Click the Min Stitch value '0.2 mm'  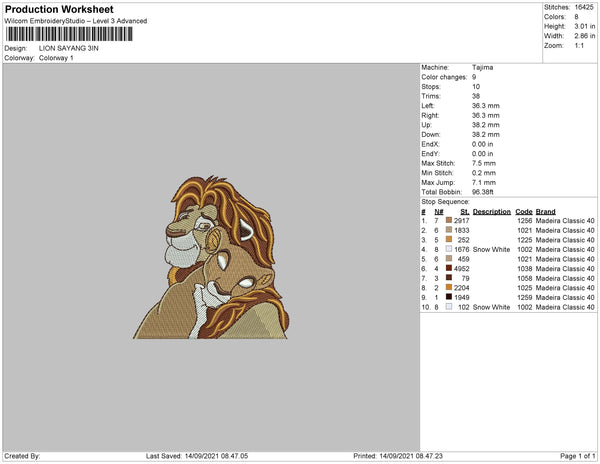tap(484, 173)
